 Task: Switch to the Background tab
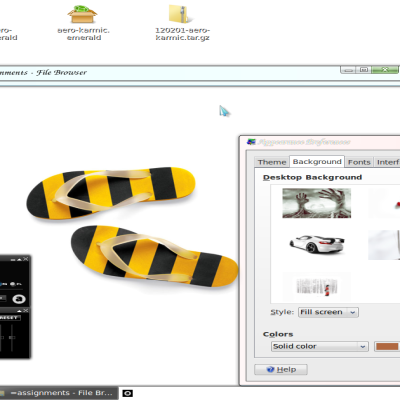tap(317, 162)
